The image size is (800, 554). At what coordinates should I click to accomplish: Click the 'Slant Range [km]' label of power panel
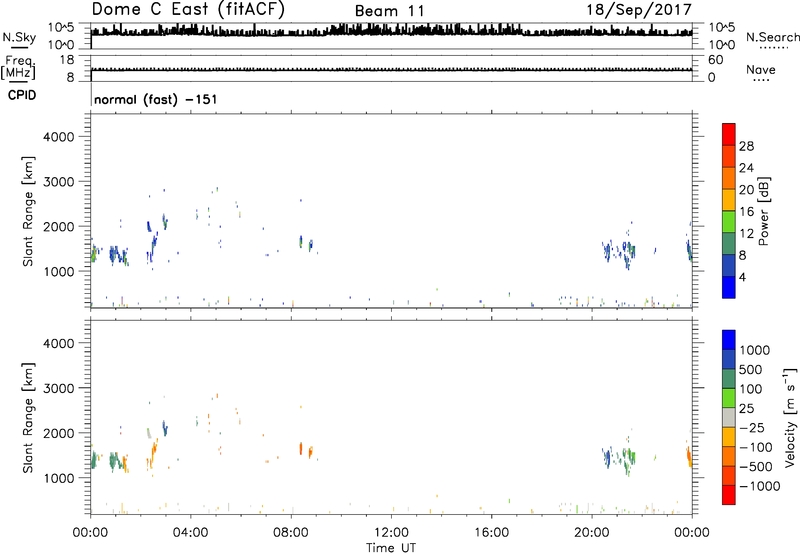[x=28, y=211]
